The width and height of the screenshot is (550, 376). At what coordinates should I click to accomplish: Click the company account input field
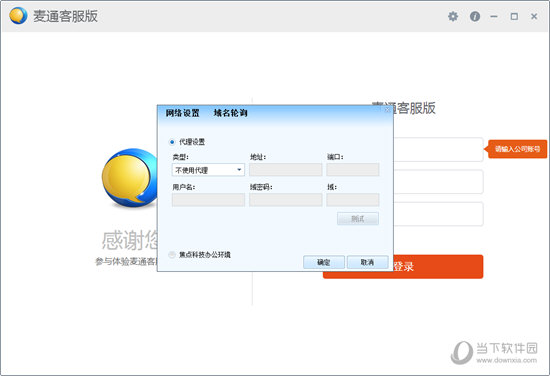click(438, 149)
